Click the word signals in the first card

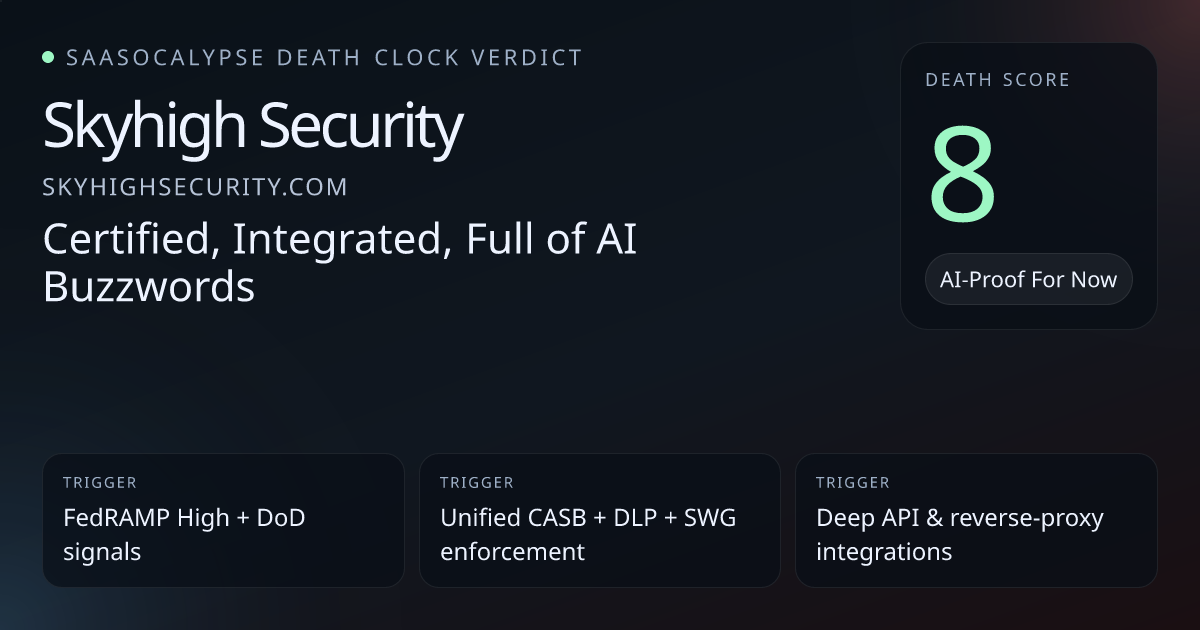point(101,551)
